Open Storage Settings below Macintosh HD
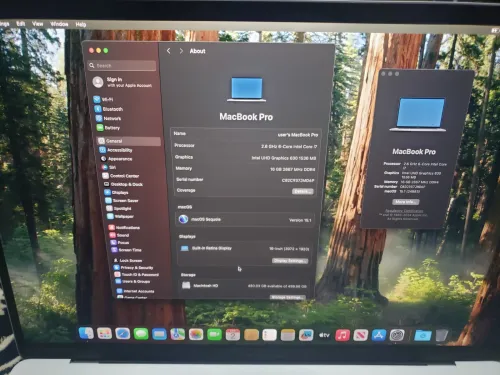The image size is (500, 375). point(287,297)
